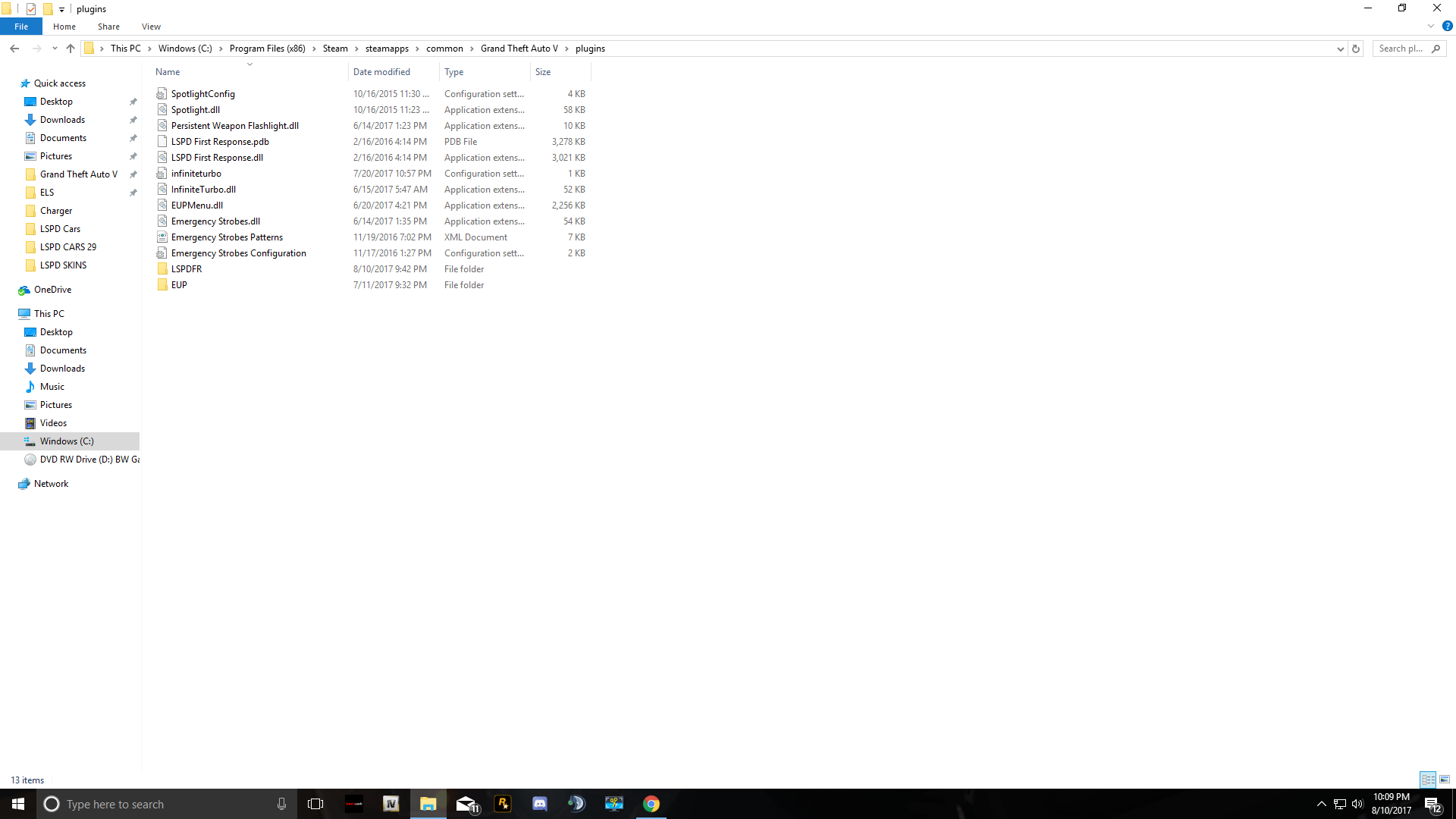The width and height of the screenshot is (1456, 819).
Task: Click the Refresh button beside address bar
Action: point(1356,49)
